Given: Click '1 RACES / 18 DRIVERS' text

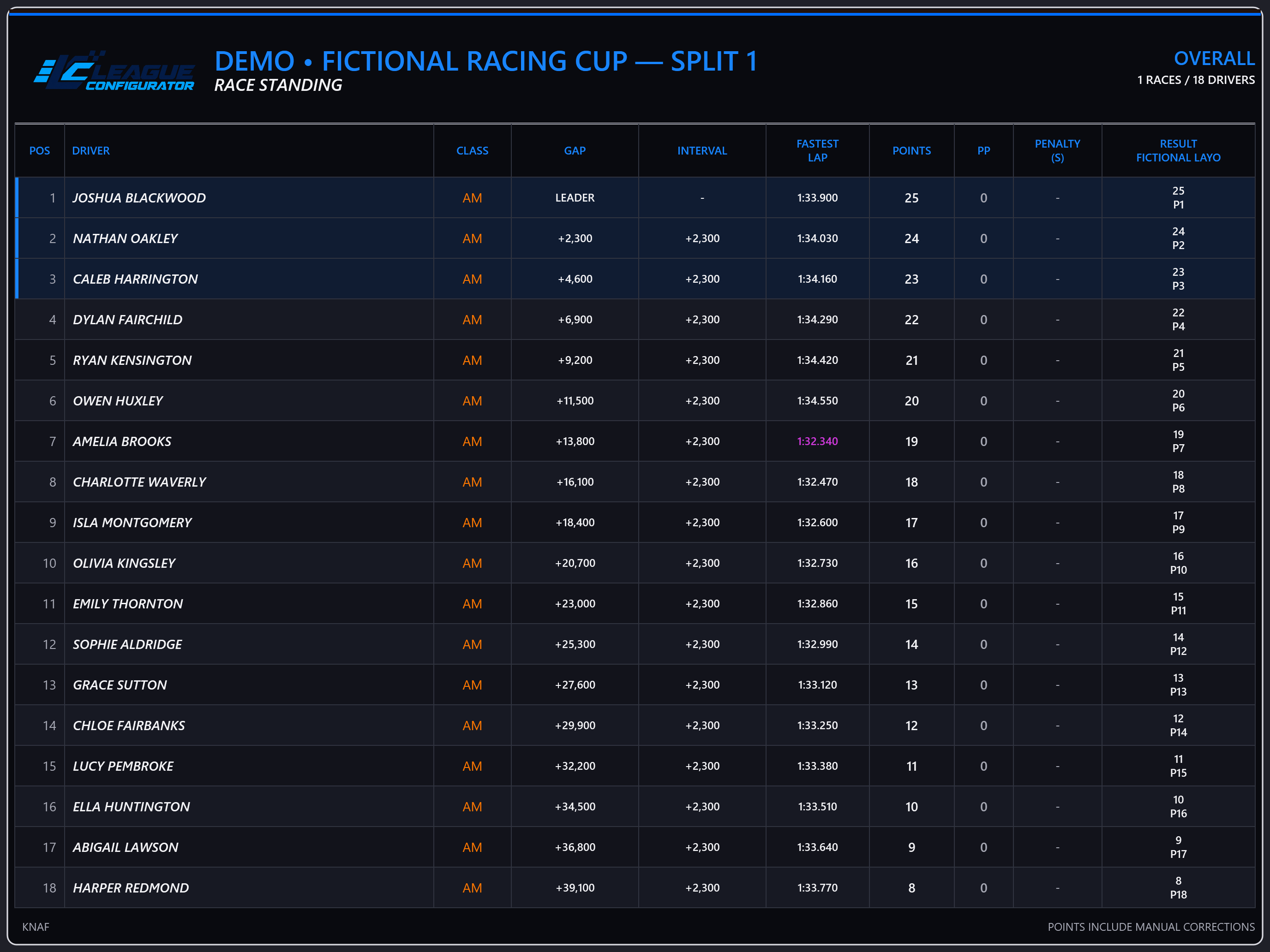Looking at the screenshot, I should pyautogui.click(x=1195, y=80).
